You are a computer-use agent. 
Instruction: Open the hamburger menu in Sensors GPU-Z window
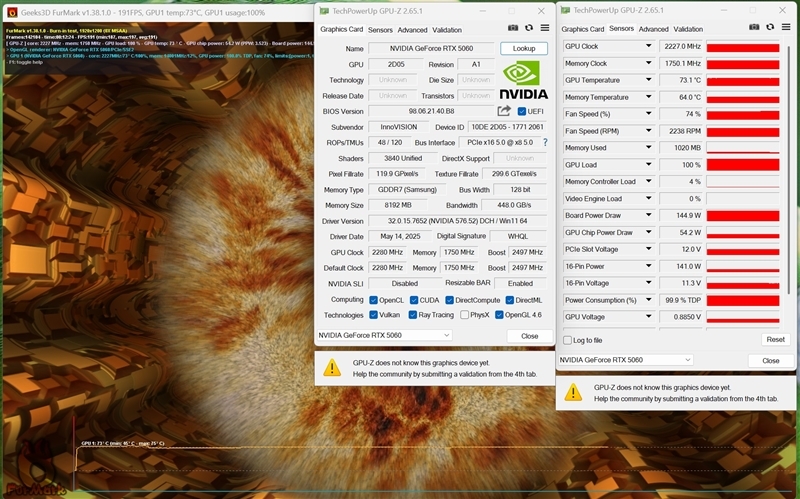[x=786, y=27]
